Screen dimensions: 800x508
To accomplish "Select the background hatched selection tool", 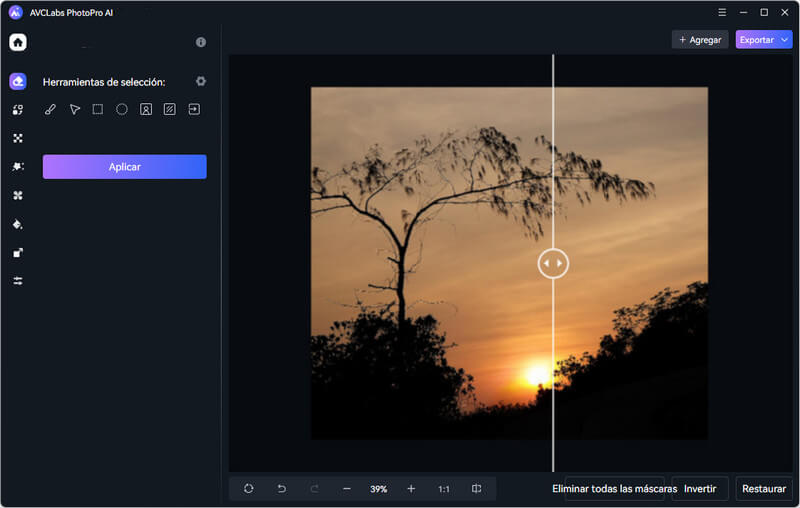I will click(170, 109).
